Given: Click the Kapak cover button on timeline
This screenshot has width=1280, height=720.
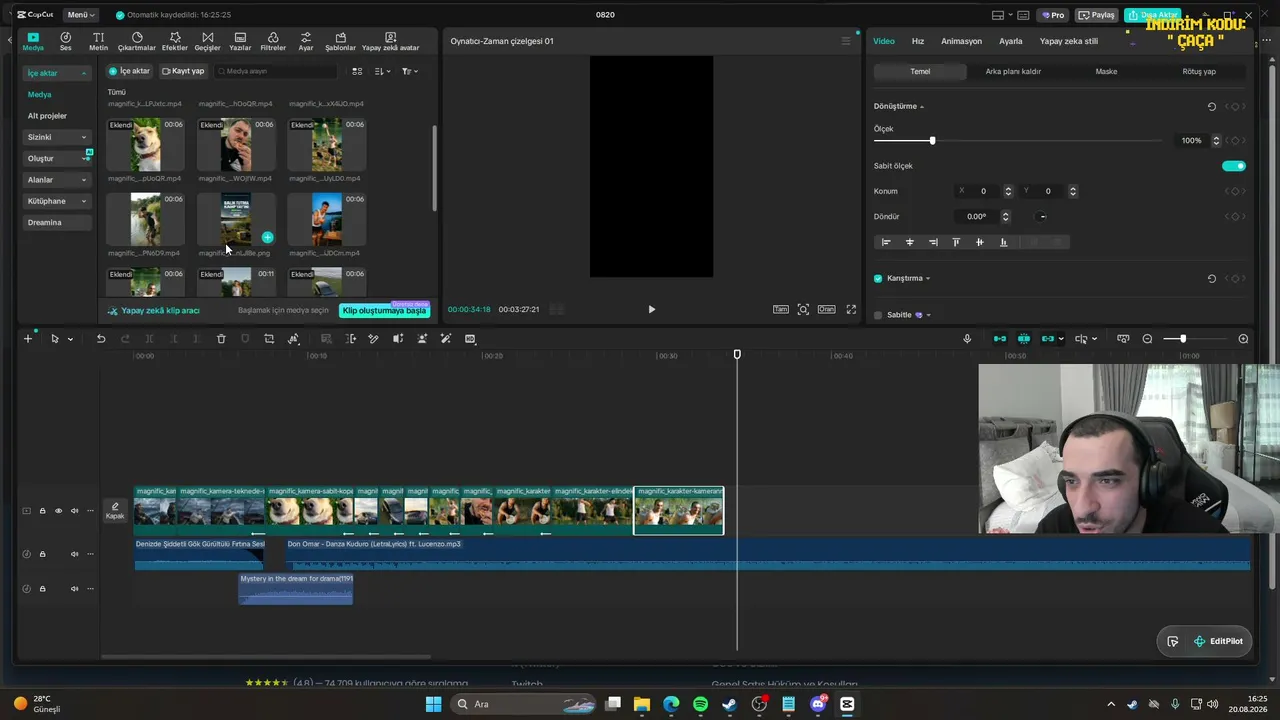Looking at the screenshot, I should click(x=115, y=511).
